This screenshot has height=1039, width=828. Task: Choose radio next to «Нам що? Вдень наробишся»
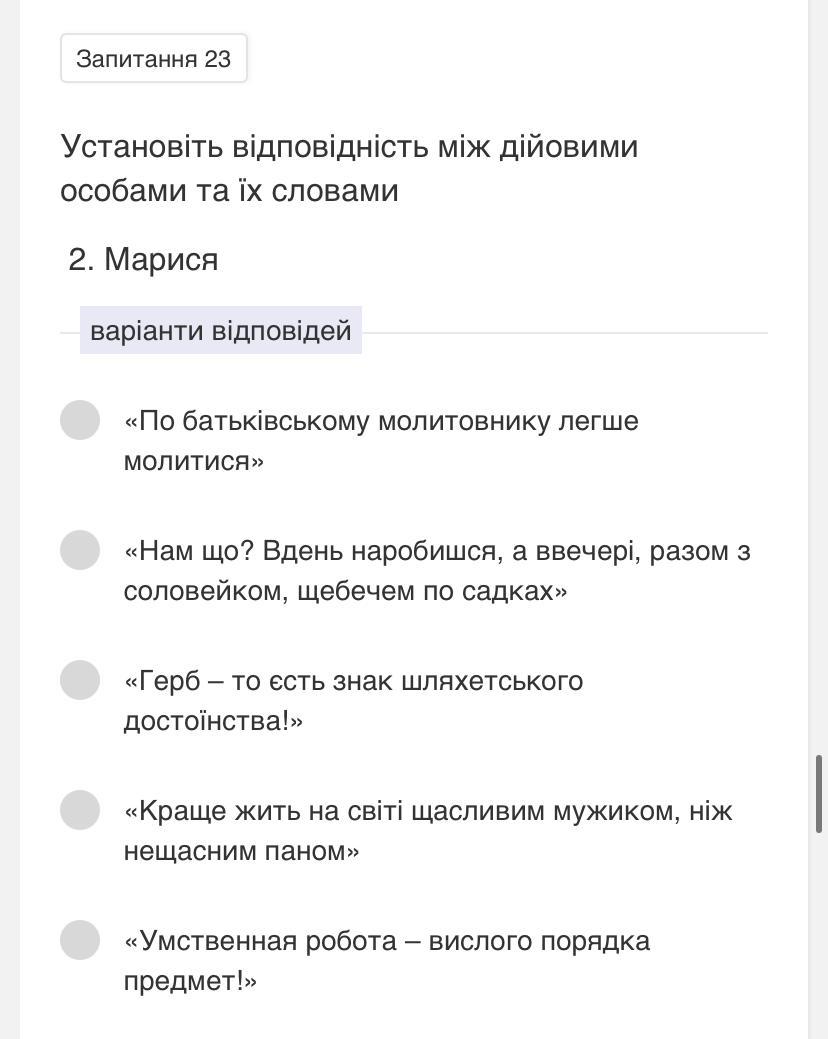(80, 550)
